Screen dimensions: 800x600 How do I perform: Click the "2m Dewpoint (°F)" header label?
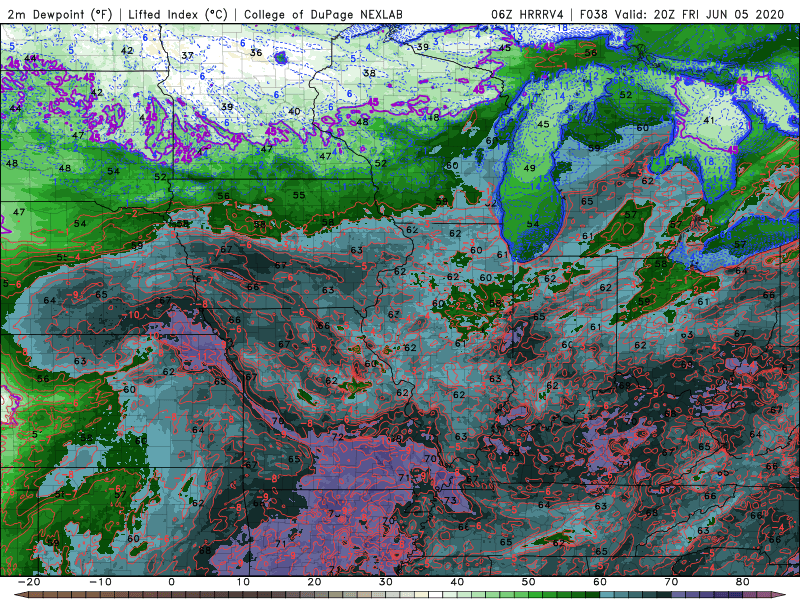coord(60,15)
